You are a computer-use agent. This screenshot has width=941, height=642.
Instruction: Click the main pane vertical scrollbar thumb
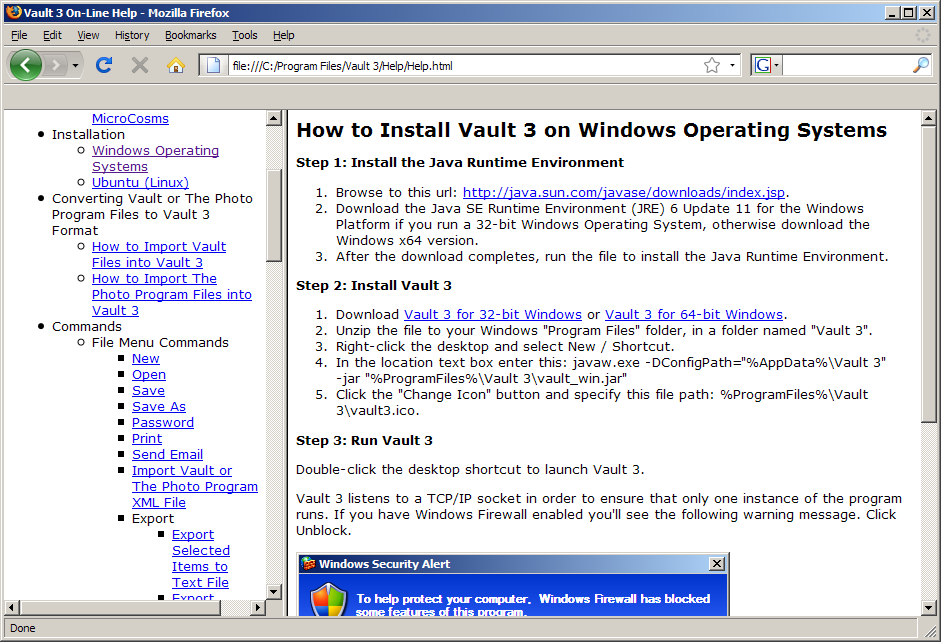[928, 274]
